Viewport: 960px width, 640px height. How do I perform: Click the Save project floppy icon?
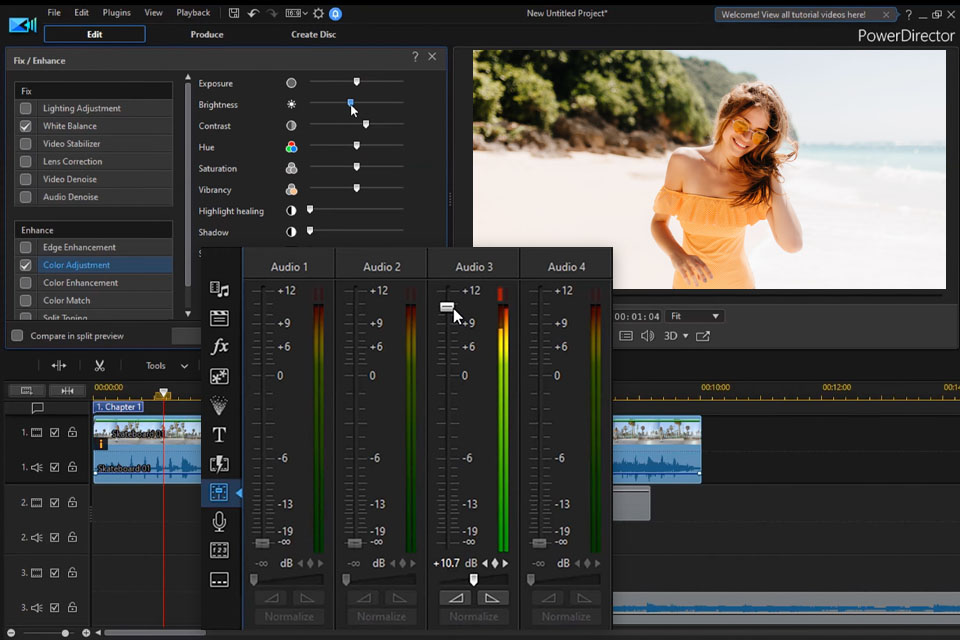click(x=234, y=13)
